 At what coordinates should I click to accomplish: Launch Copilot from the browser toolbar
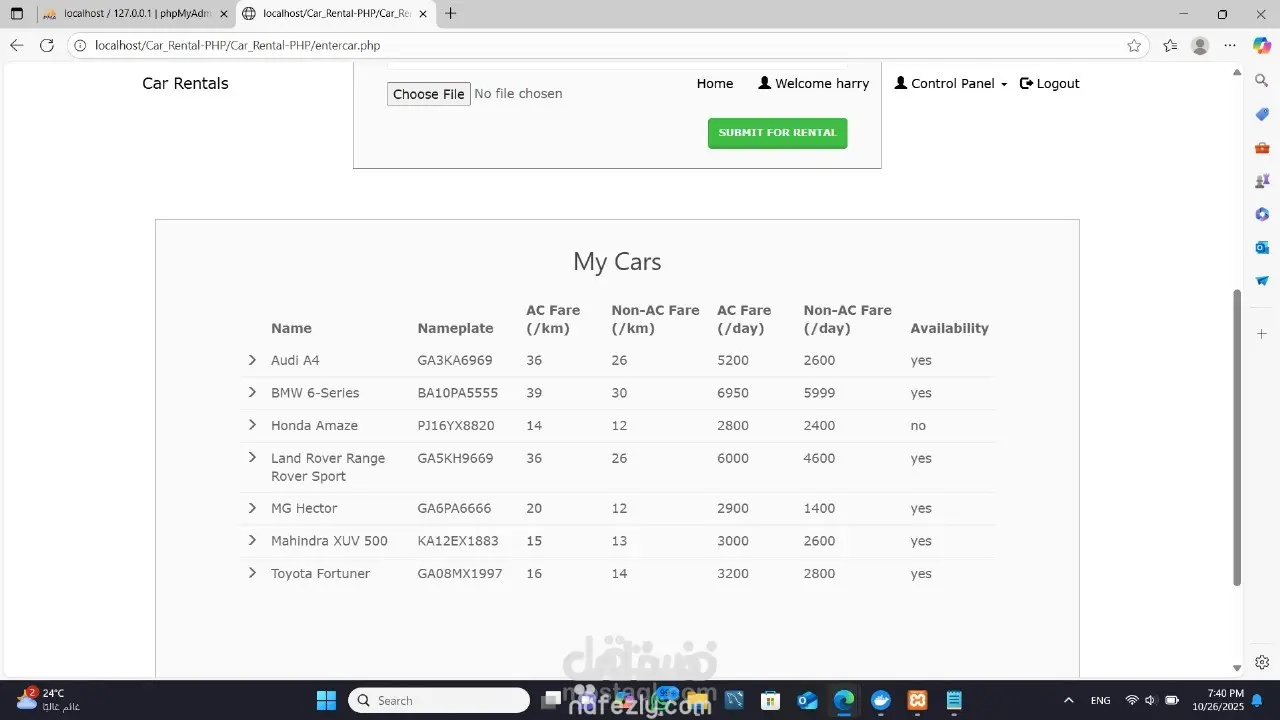pyautogui.click(x=1262, y=45)
